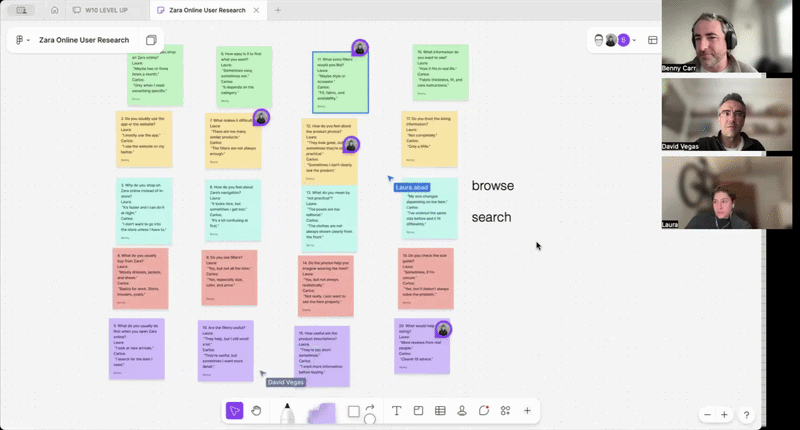The width and height of the screenshot is (800, 430).
Task: Select the Hand tool
Action: (256, 410)
